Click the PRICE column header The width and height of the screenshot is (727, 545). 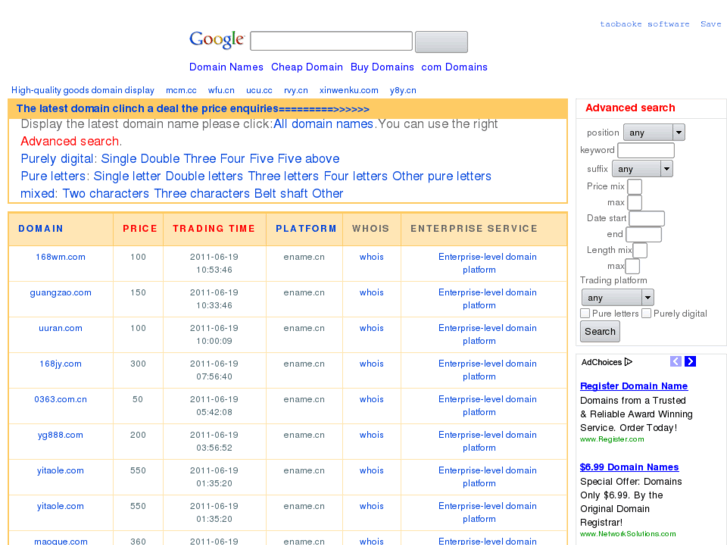click(140, 229)
